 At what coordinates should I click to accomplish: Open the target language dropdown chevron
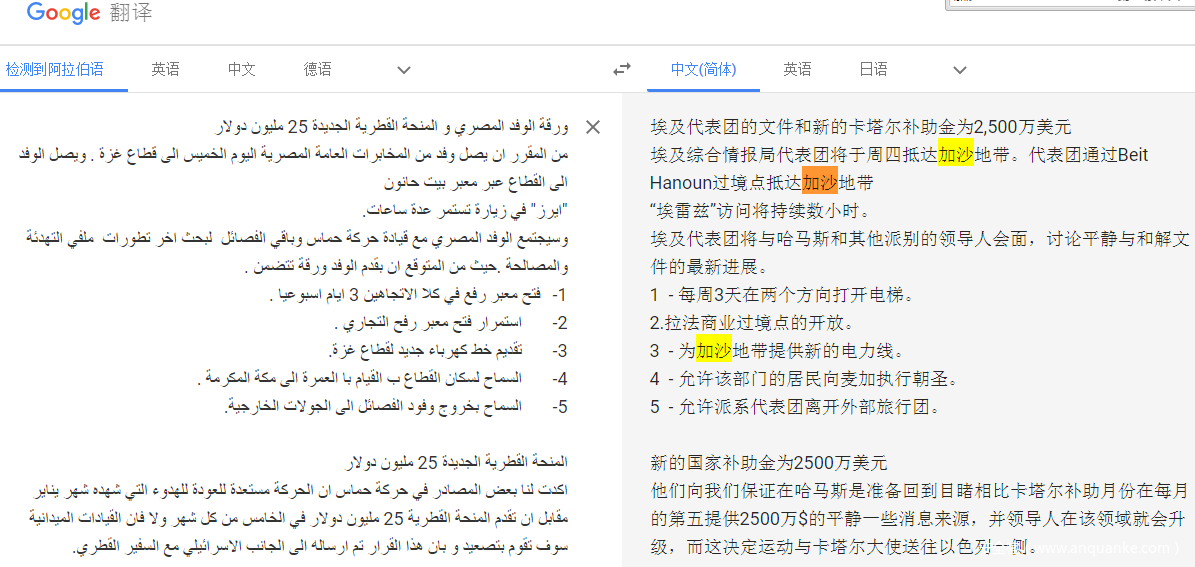(960, 70)
